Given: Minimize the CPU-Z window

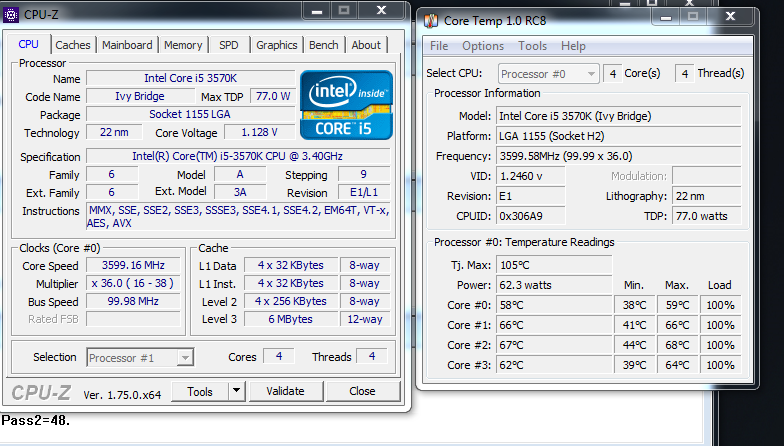Looking at the screenshot, I should (317, 11).
